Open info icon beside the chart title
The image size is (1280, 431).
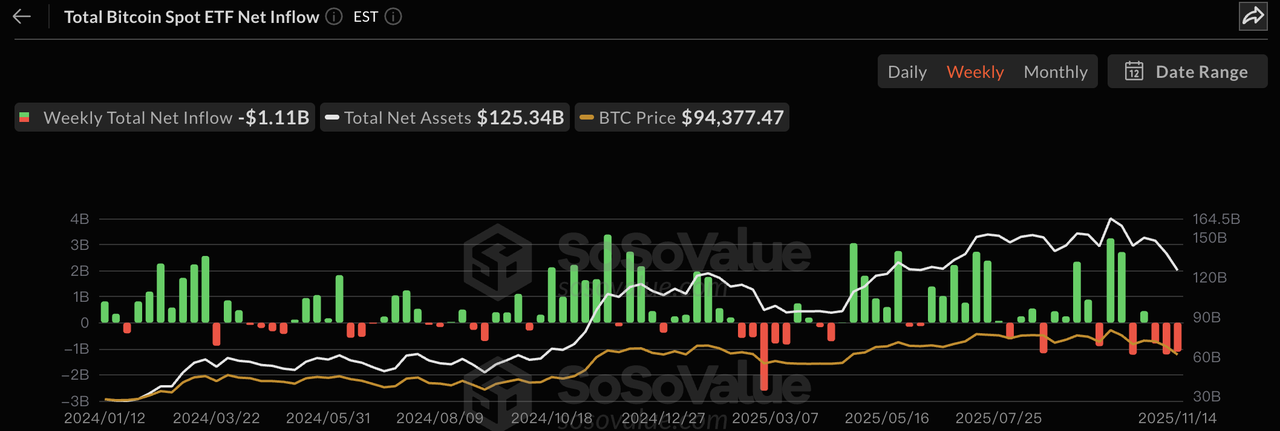pos(334,17)
